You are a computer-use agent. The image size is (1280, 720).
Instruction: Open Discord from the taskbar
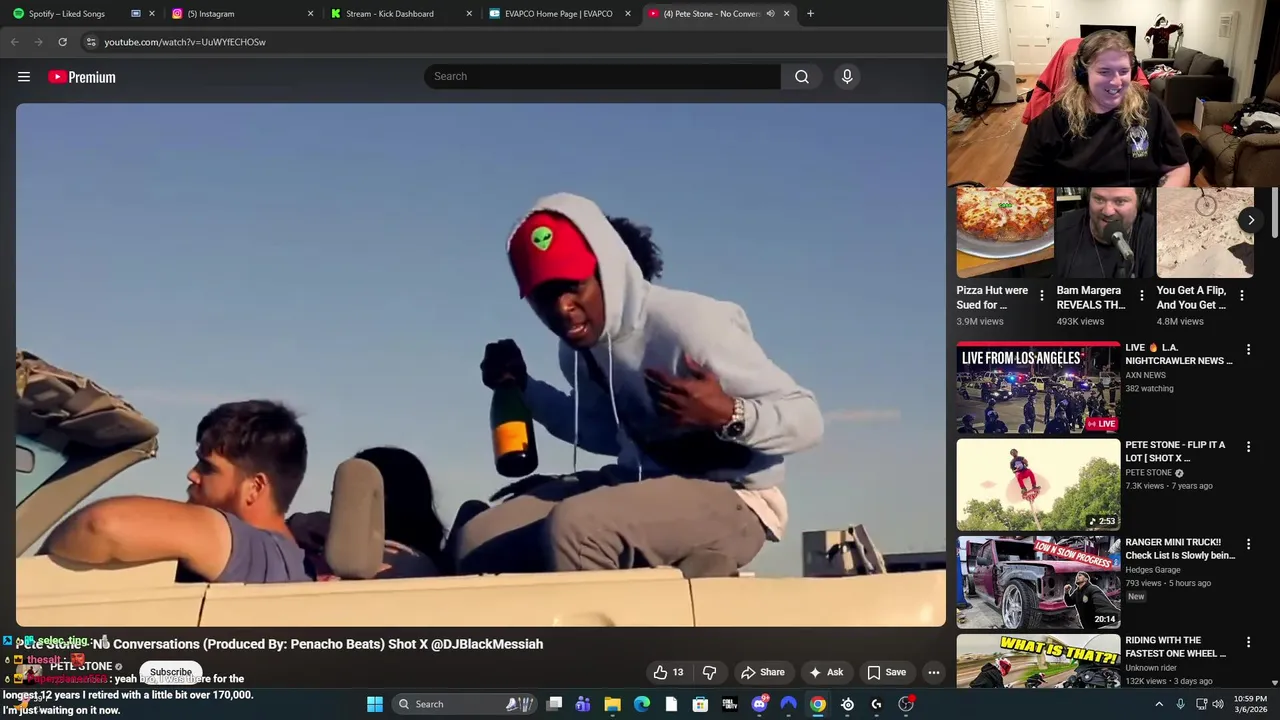coord(759,704)
